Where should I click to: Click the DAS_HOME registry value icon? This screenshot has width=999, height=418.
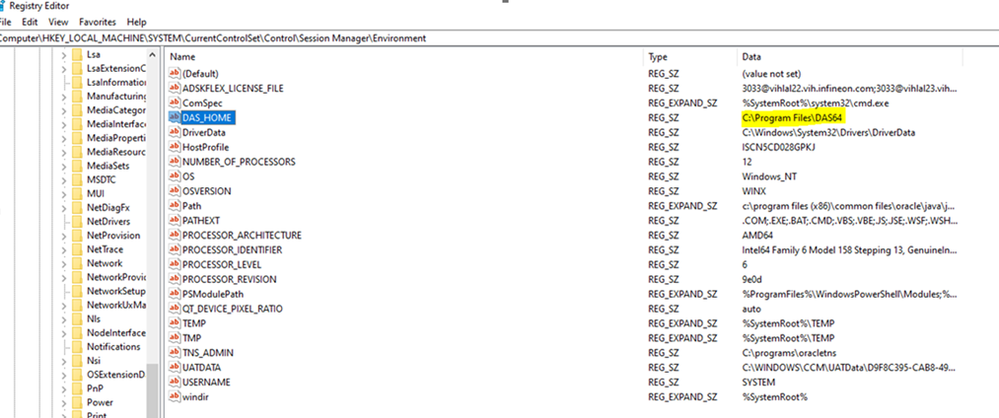(174, 117)
